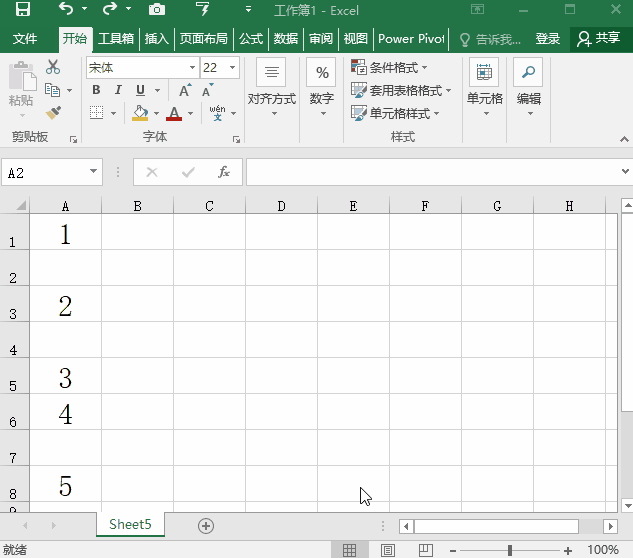The image size is (633, 558).
Task: Click the lightning filter quick access icon
Action: pyautogui.click(x=203, y=8)
